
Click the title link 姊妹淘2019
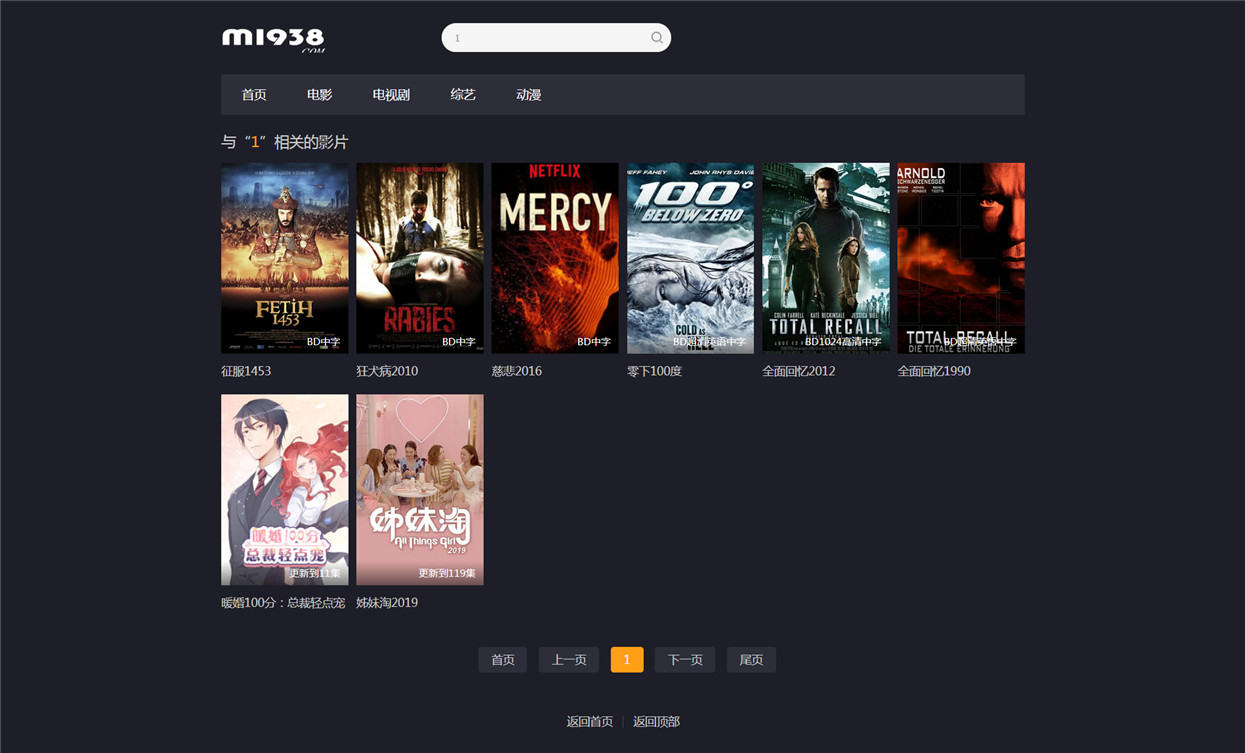pyautogui.click(x=387, y=603)
